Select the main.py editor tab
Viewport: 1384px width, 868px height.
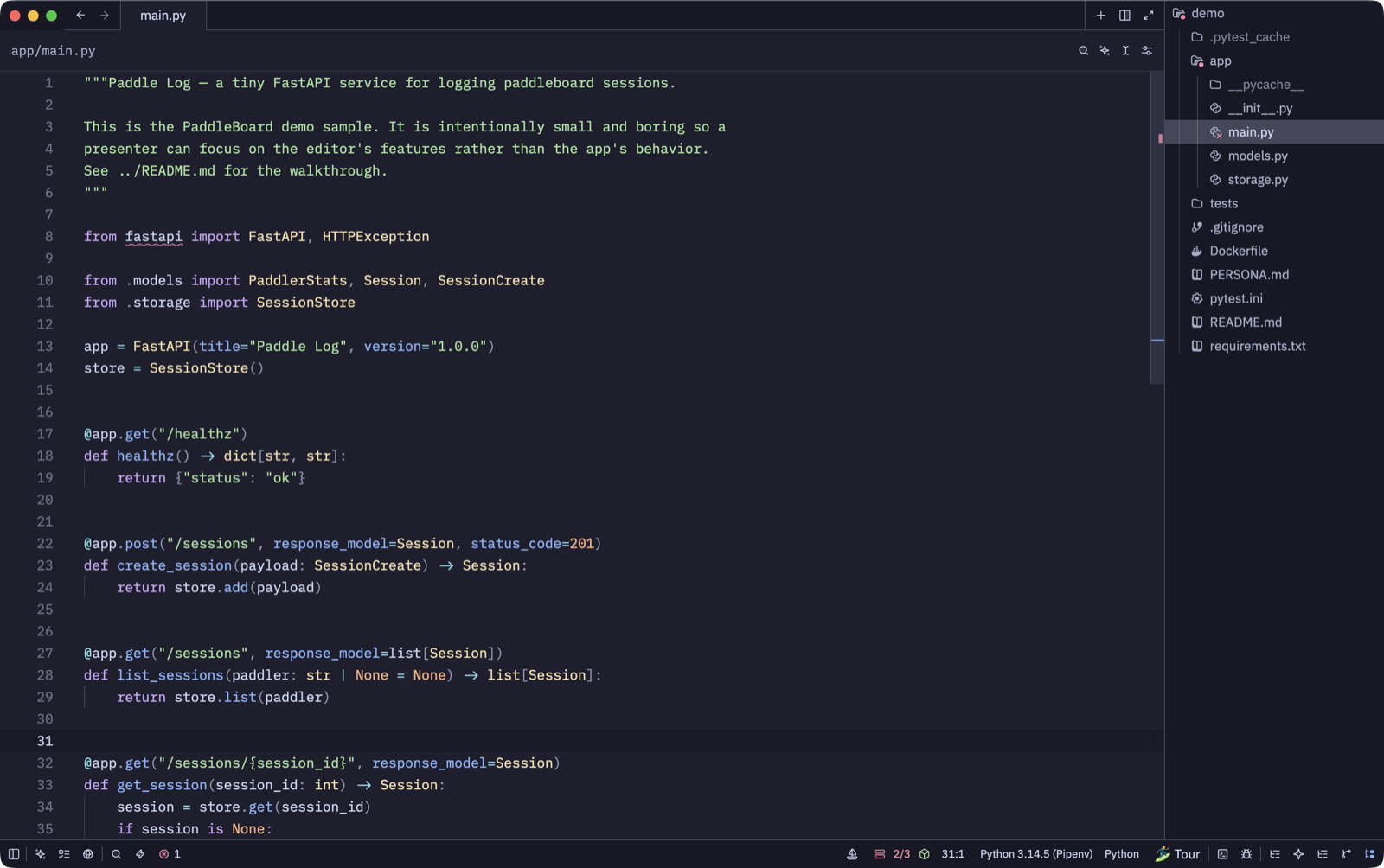[x=163, y=16]
